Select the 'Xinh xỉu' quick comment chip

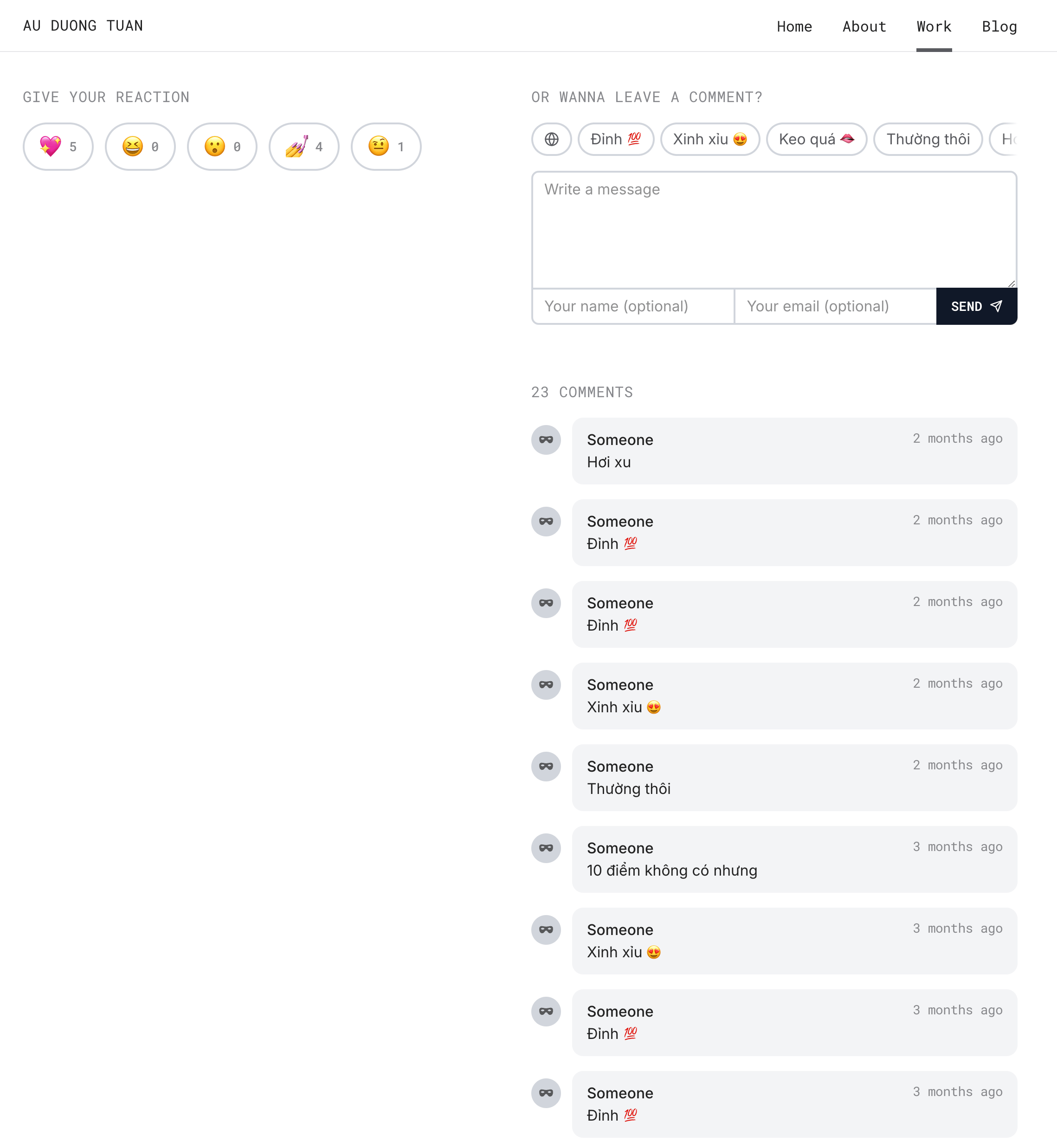click(x=710, y=139)
